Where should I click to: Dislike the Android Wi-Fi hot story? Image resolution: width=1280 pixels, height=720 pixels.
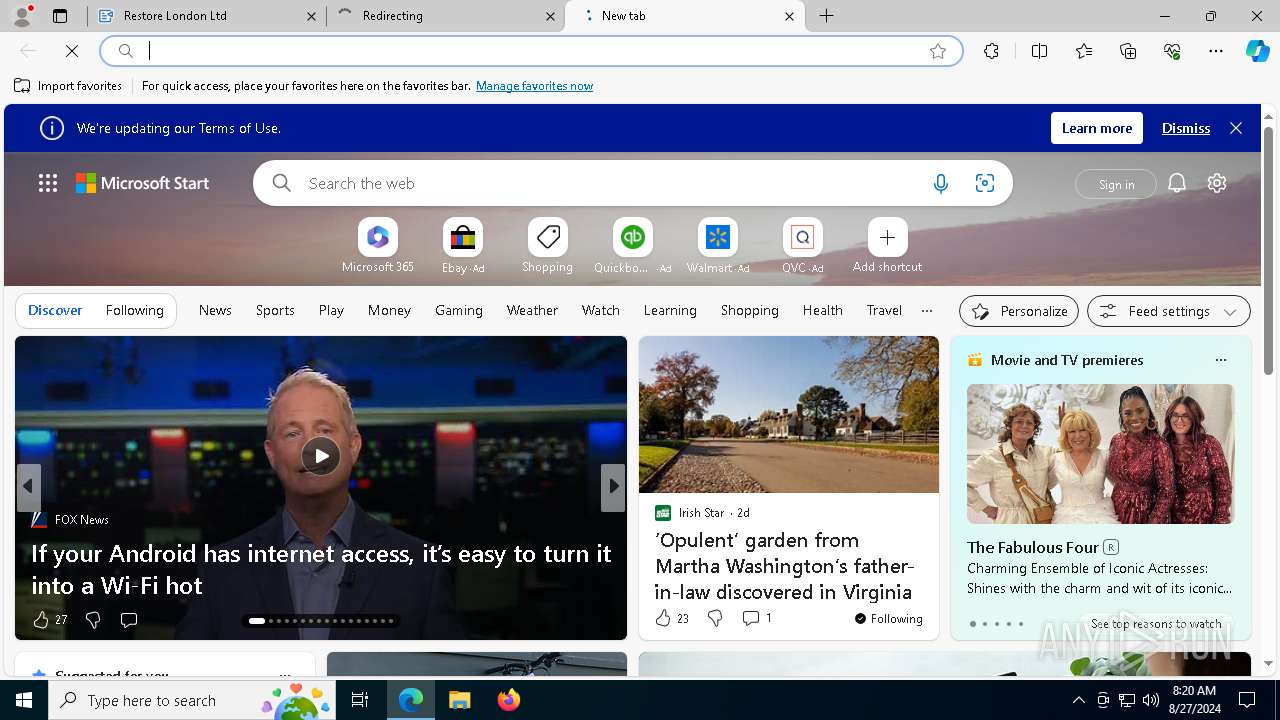point(93,620)
